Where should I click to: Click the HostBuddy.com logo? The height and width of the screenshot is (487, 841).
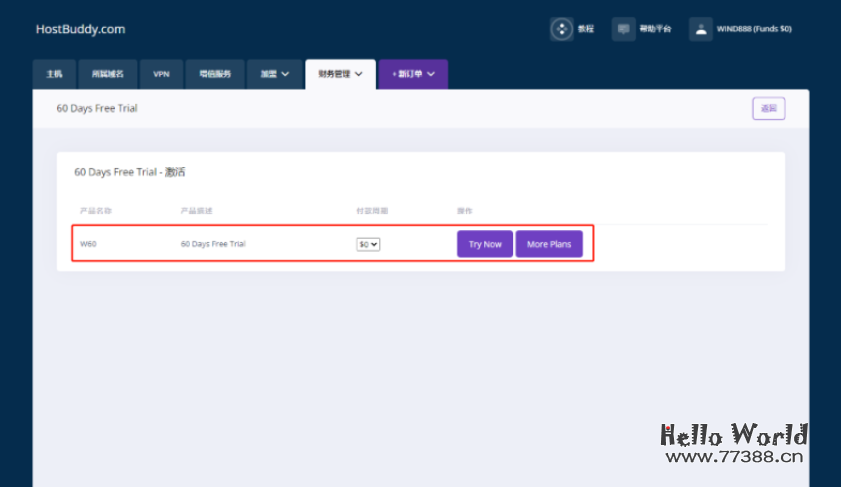tap(80, 29)
